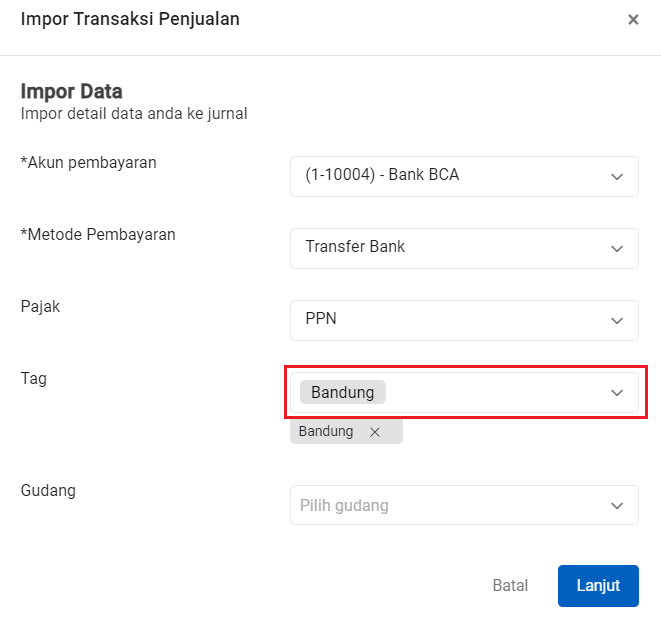Click the Akun pembayaran field label
This screenshot has width=661, height=634.
pyautogui.click(x=89, y=162)
